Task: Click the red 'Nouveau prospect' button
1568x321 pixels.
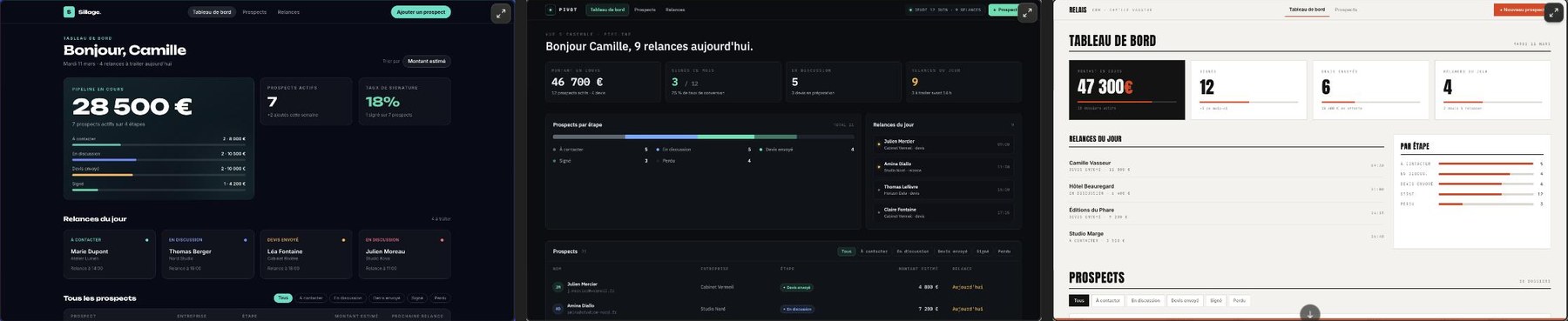Action: (1521, 10)
